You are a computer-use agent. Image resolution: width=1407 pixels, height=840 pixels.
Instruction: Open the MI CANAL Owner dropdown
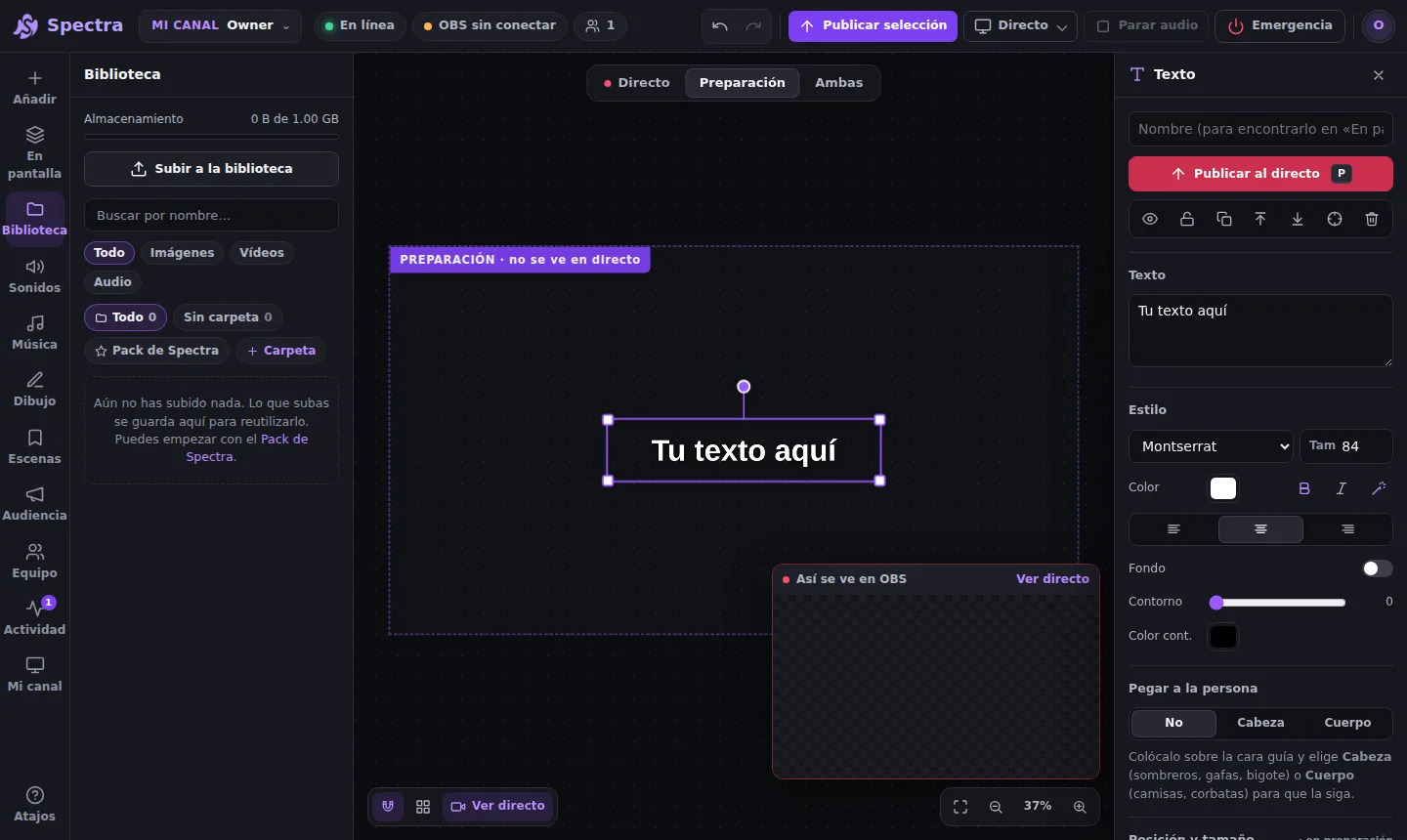[220, 26]
